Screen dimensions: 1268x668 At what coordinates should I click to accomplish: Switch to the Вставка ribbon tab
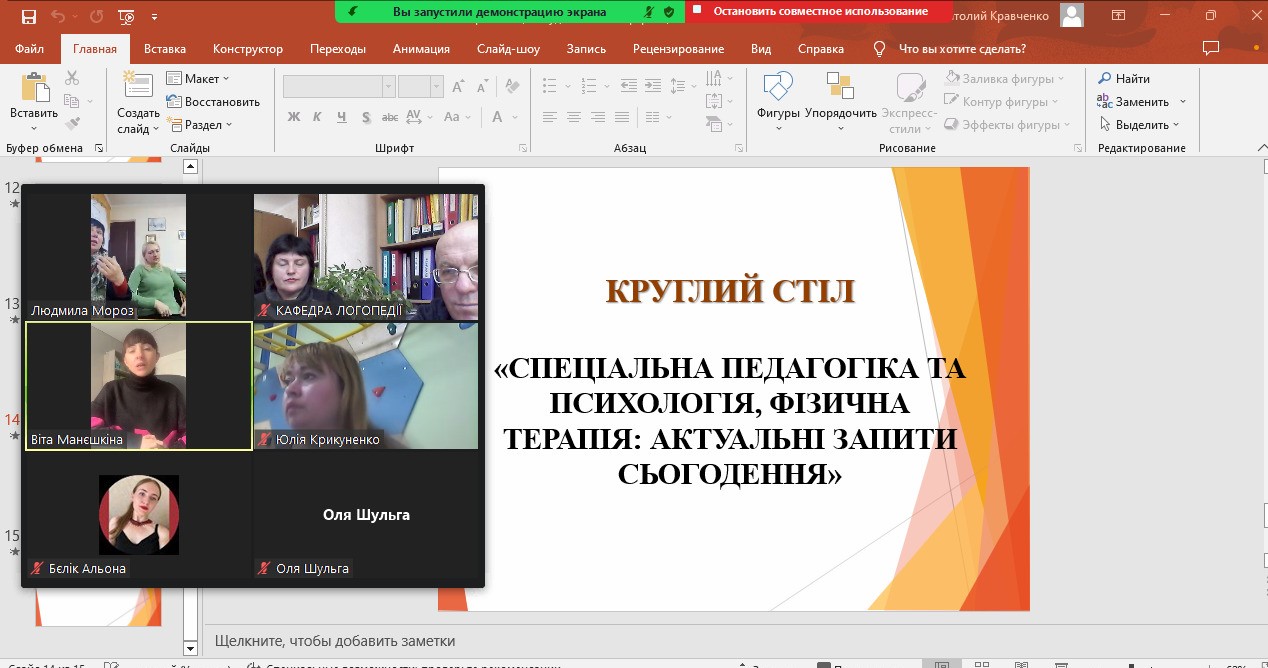coord(165,49)
